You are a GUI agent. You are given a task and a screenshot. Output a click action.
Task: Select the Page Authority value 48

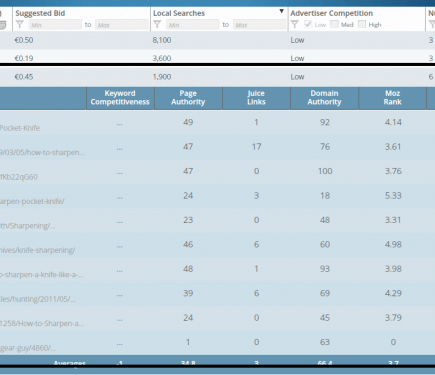pyautogui.click(x=188, y=269)
